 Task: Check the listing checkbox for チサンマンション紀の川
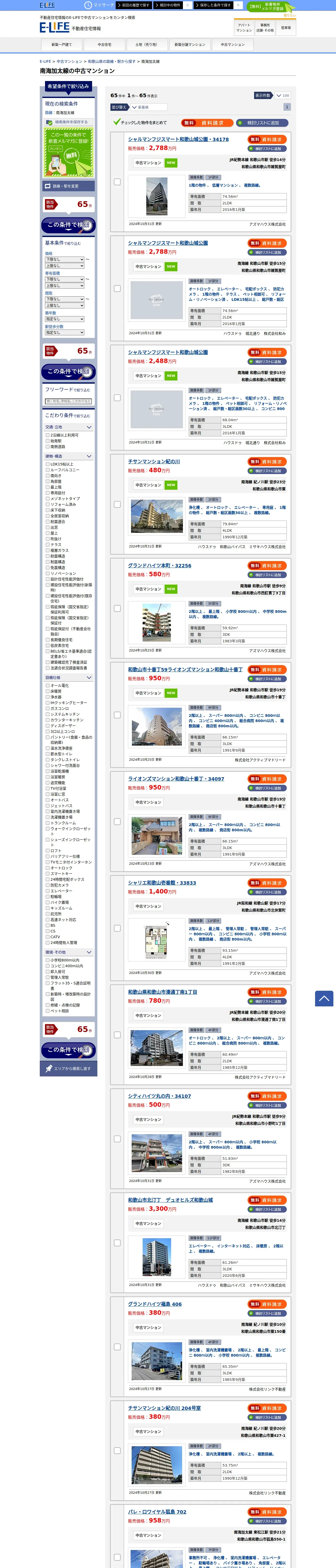tap(117, 504)
